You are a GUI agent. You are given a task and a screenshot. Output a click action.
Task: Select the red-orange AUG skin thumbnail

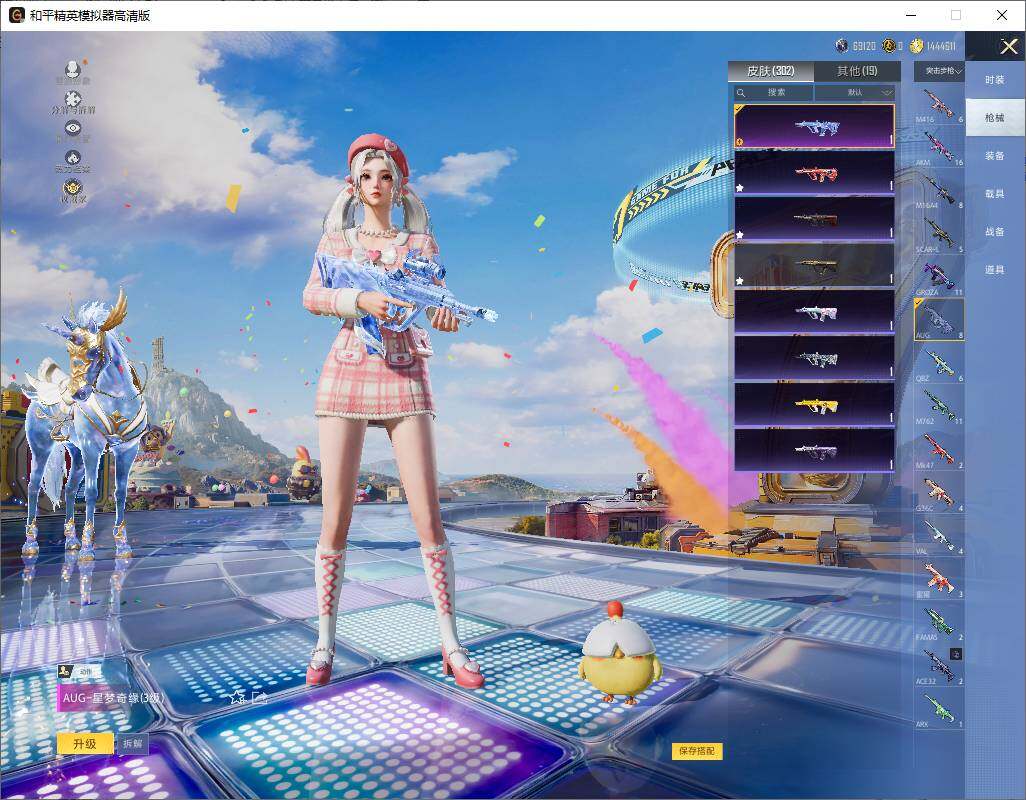pos(814,172)
